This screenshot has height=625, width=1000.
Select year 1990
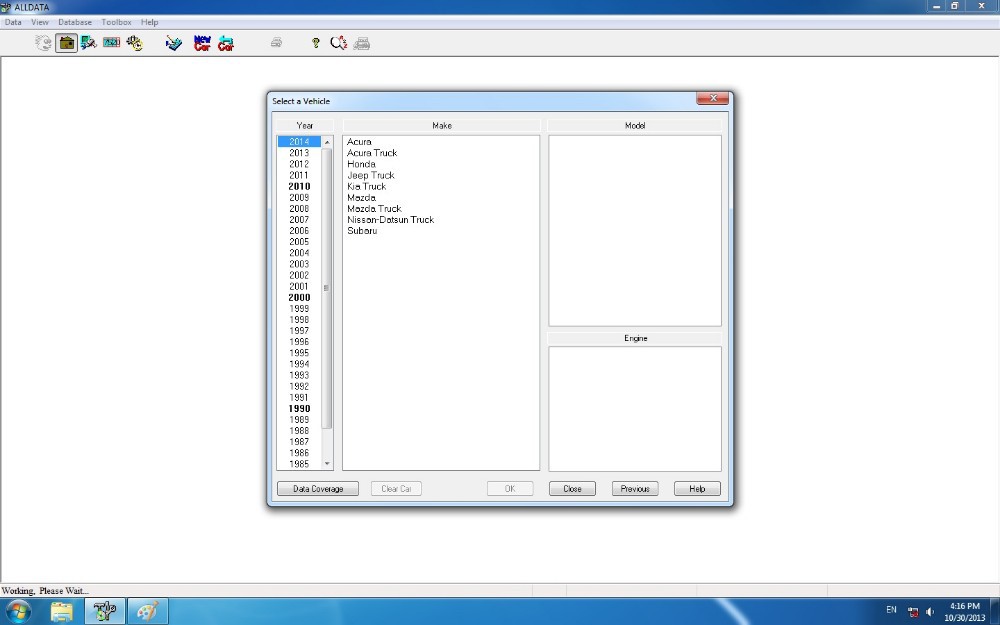tap(299, 408)
